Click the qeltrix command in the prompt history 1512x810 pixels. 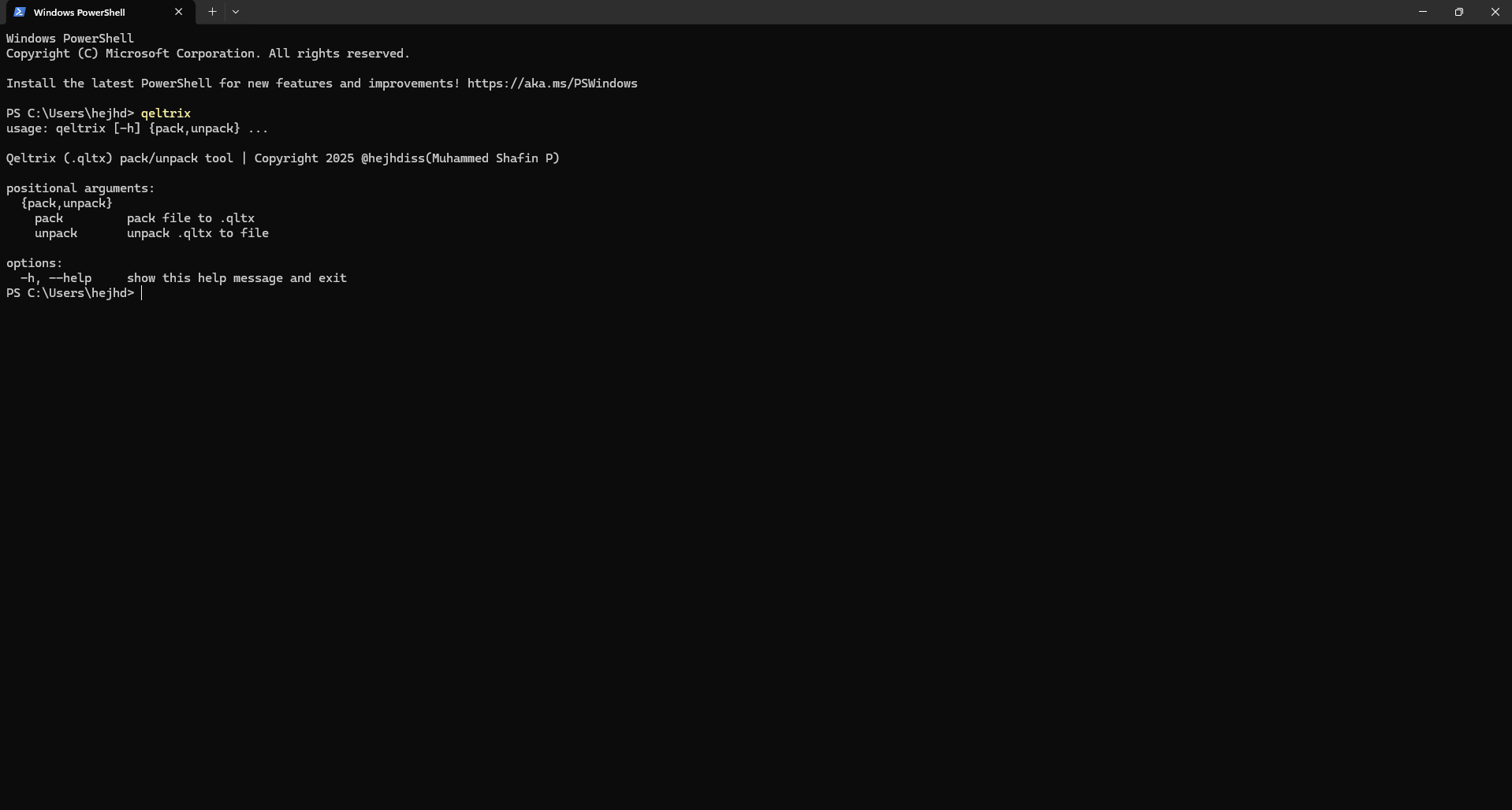166,113
